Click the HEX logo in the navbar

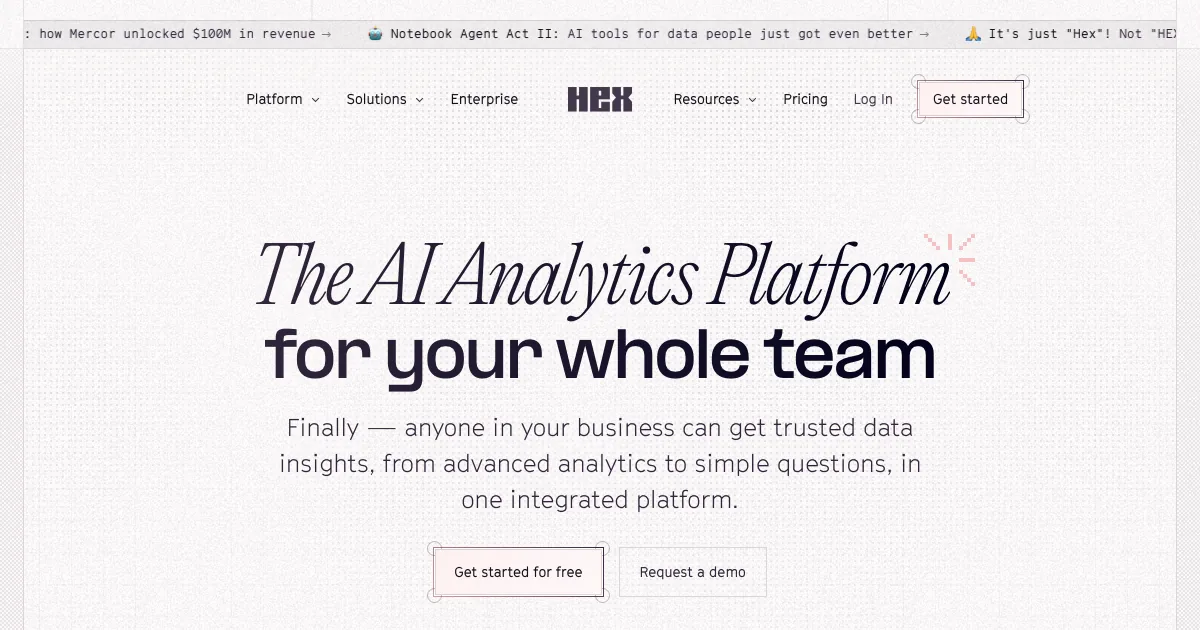(x=600, y=99)
